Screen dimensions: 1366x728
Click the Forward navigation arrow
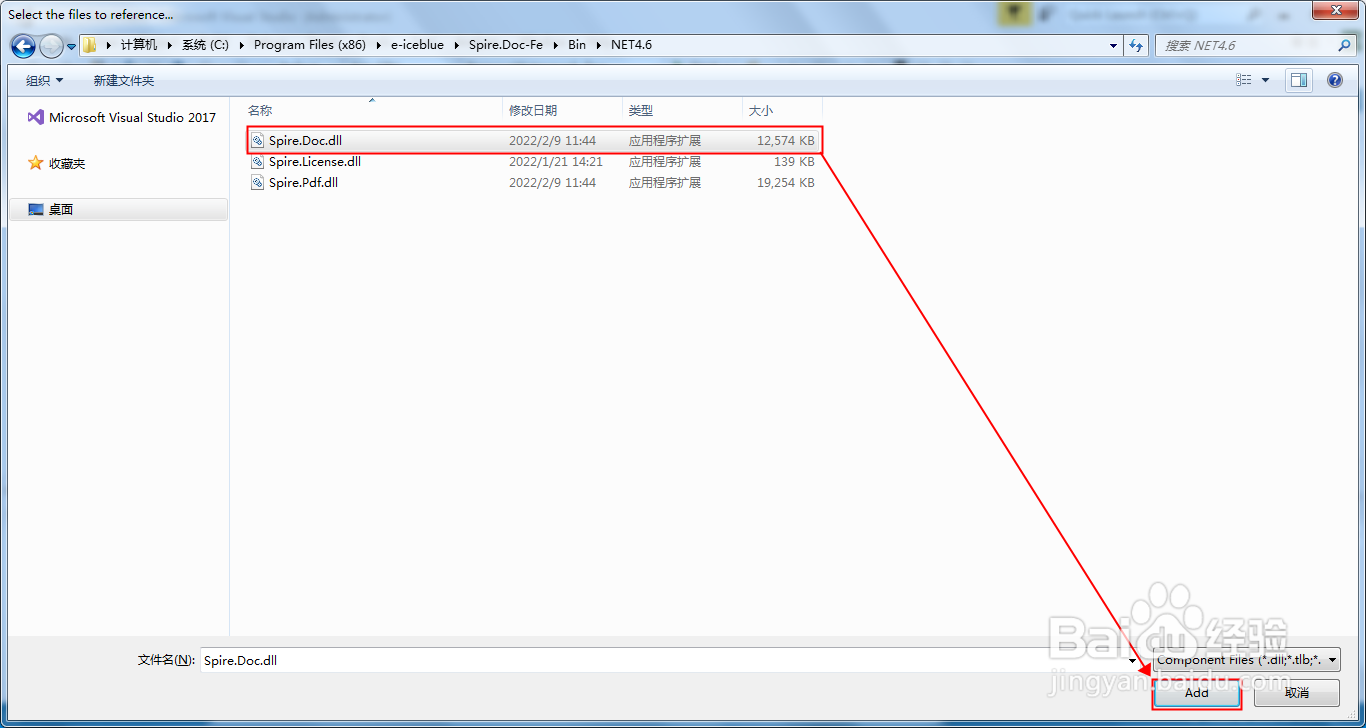click(x=51, y=46)
